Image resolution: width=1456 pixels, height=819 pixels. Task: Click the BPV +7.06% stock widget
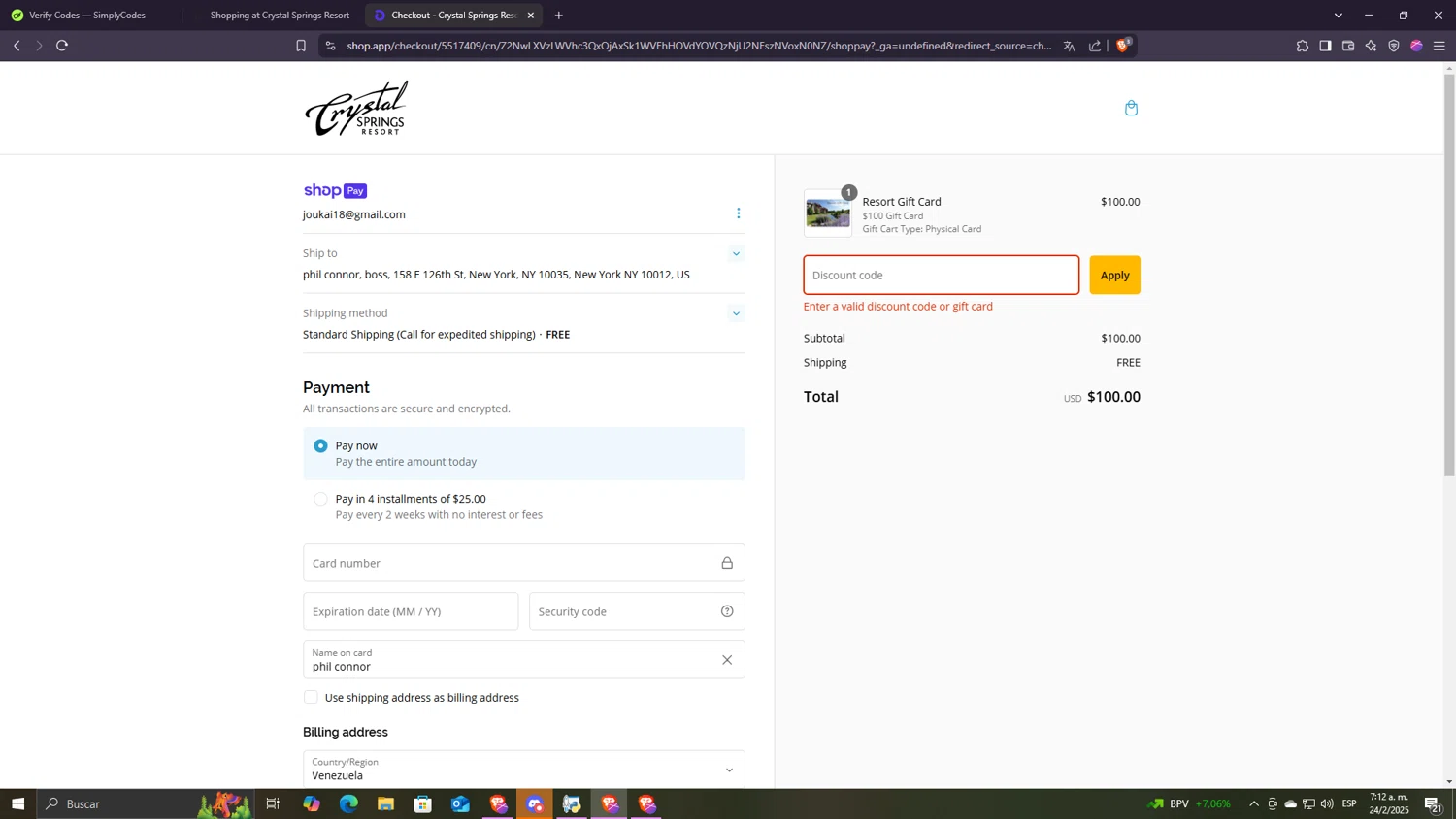[1190, 803]
